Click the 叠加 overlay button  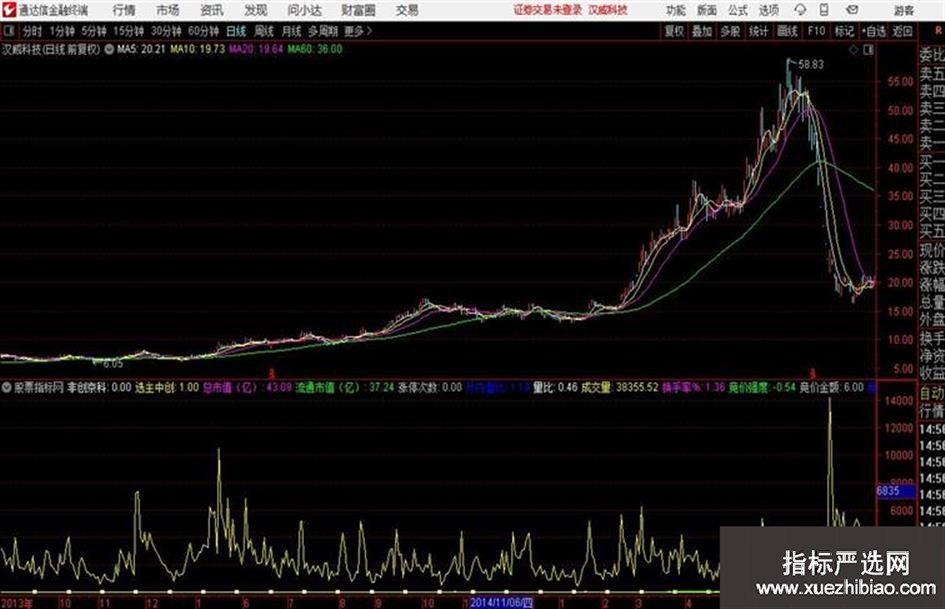coord(702,31)
